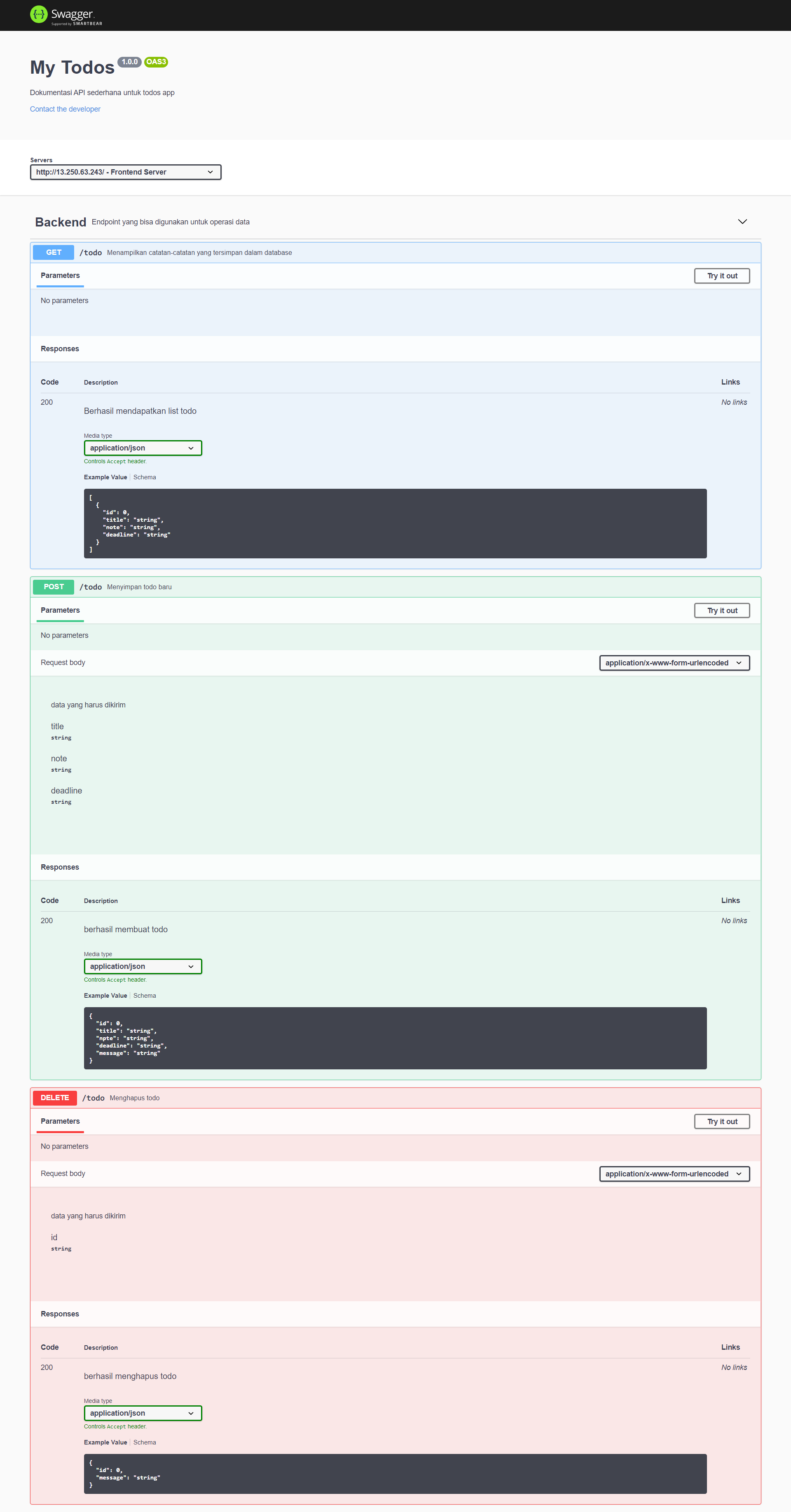Switch to Schema tab in POST response
The width and height of the screenshot is (791, 1512).
click(x=145, y=996)
